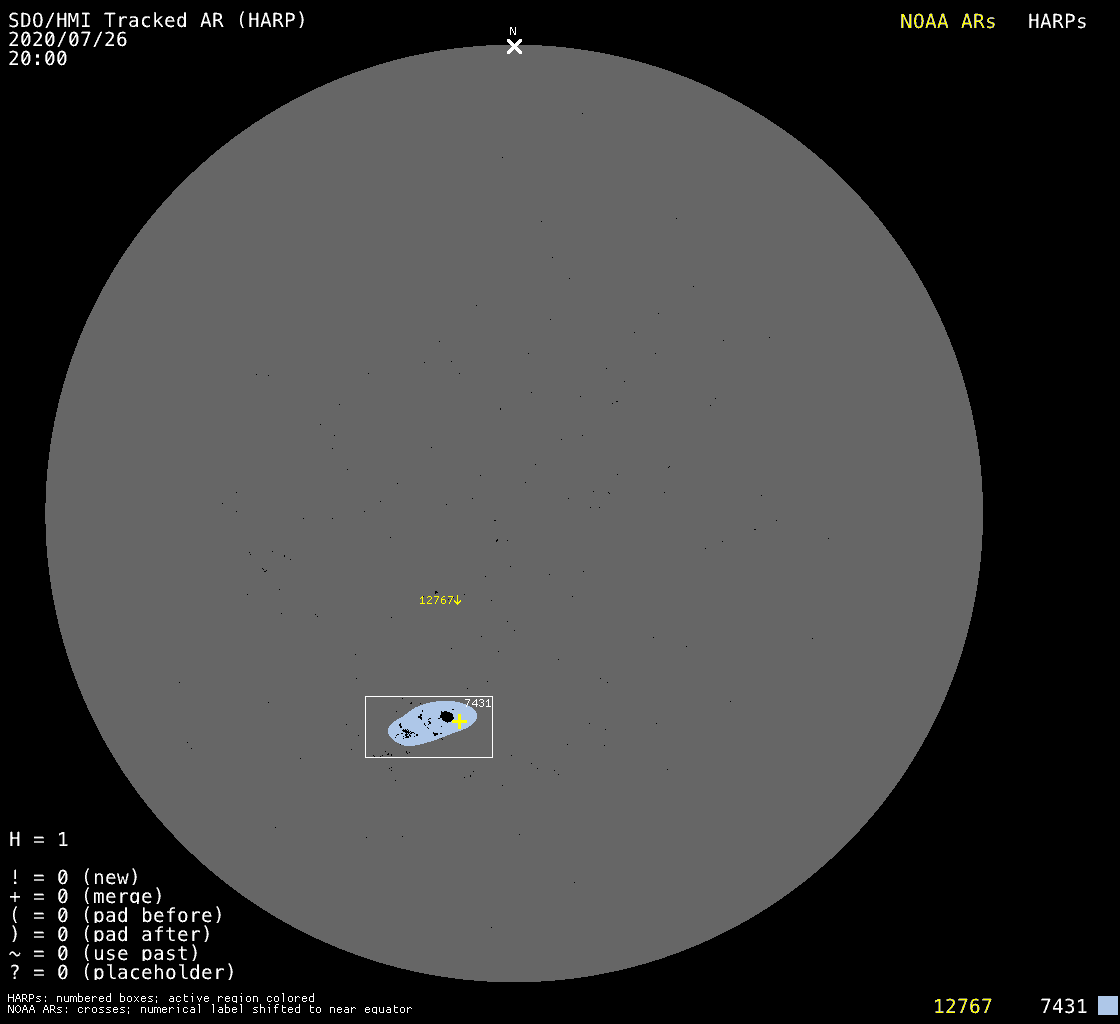
Task: Click the light blue color swatch beside 7431
Action: pyautogui.click(x=1107, y=1005)
